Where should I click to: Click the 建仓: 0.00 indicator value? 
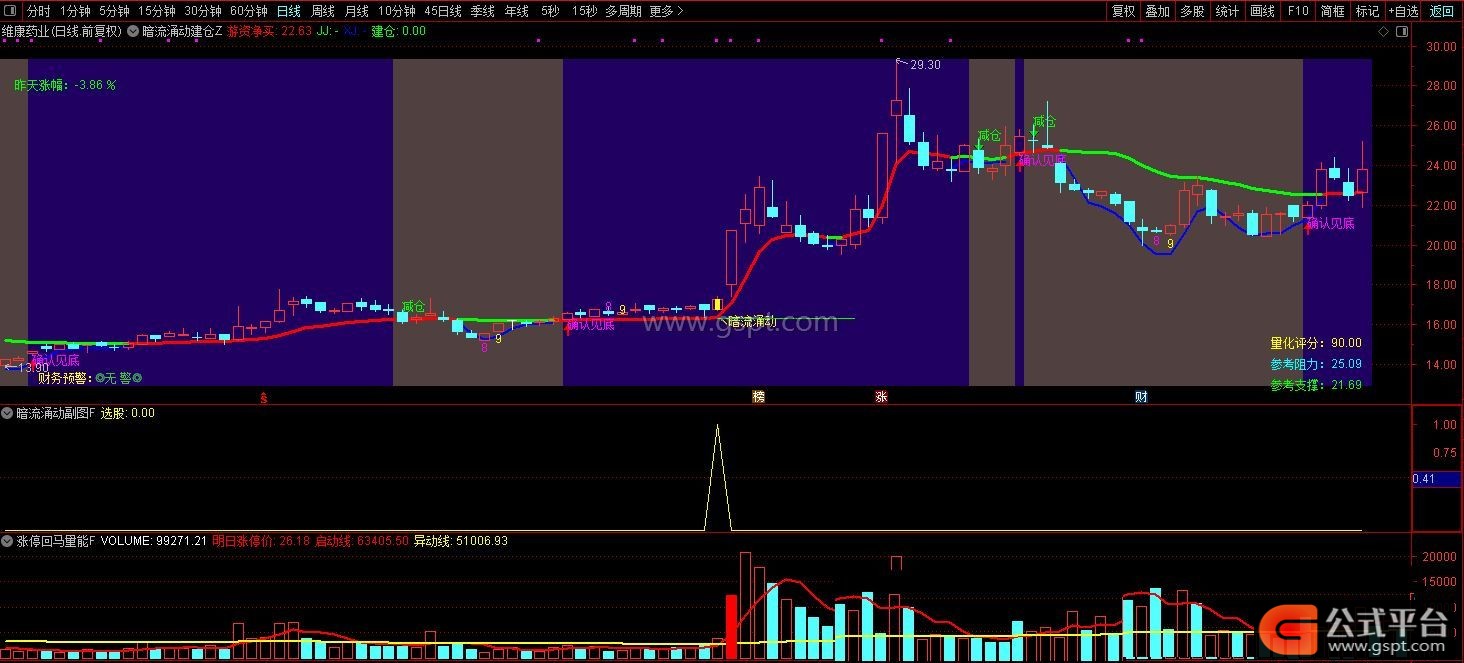(x=398, y=31)
